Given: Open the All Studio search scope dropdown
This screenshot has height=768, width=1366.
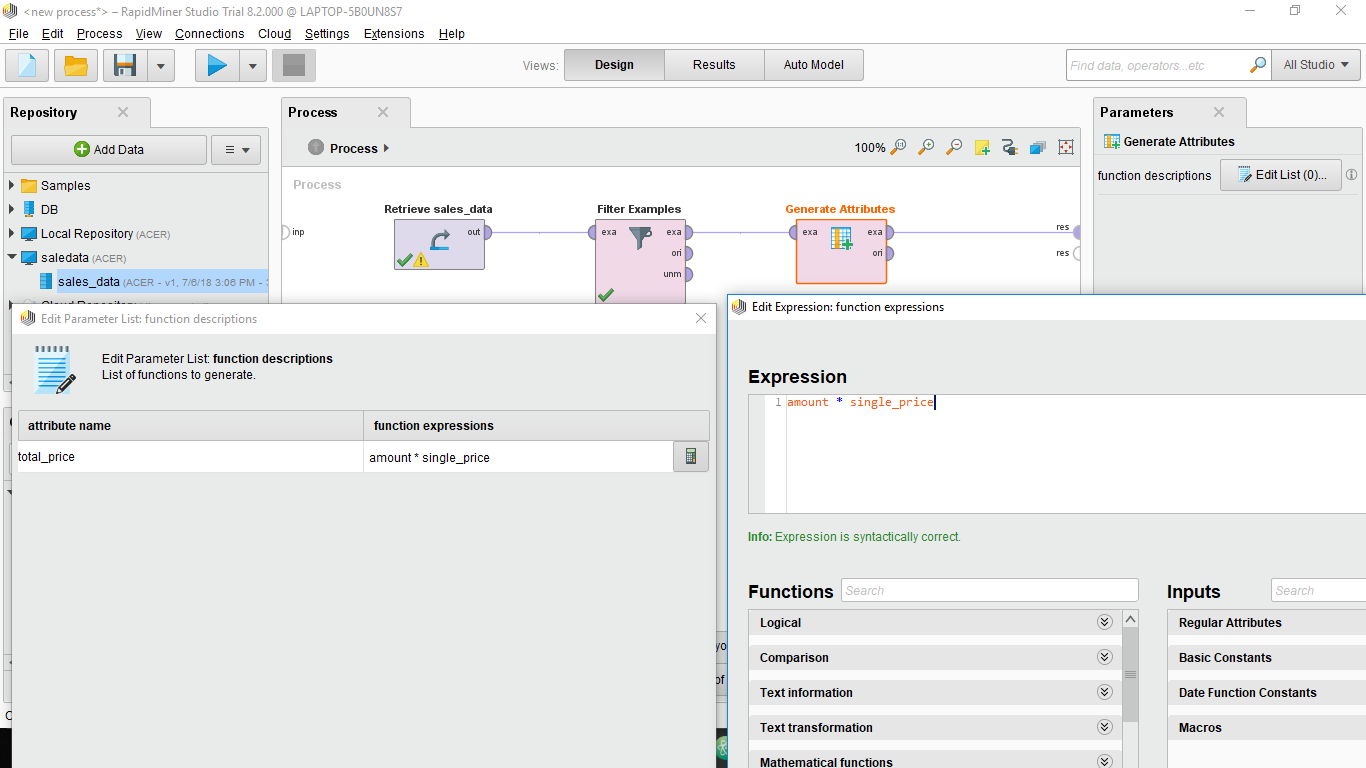Looking at the screenshot, I should (1315, 65).
